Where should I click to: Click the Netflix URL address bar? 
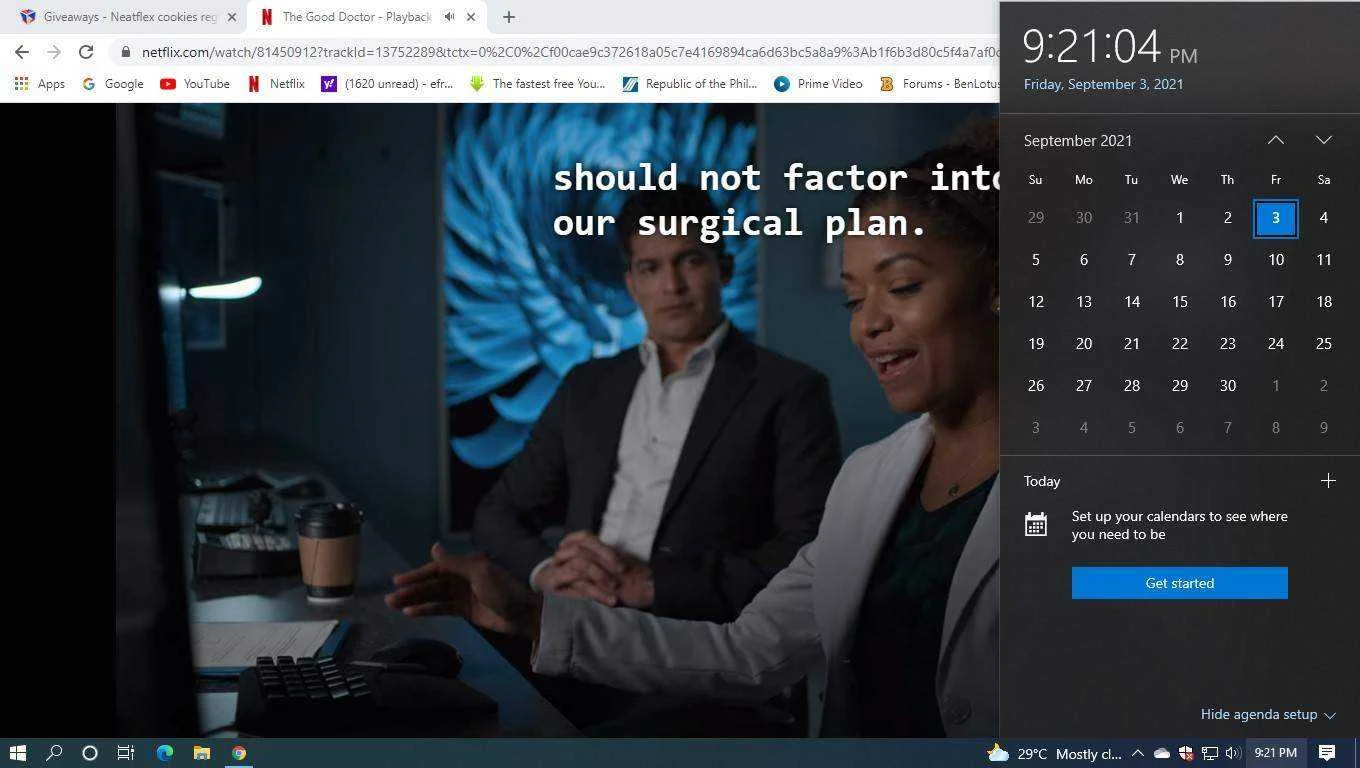(x=570, y=52)
